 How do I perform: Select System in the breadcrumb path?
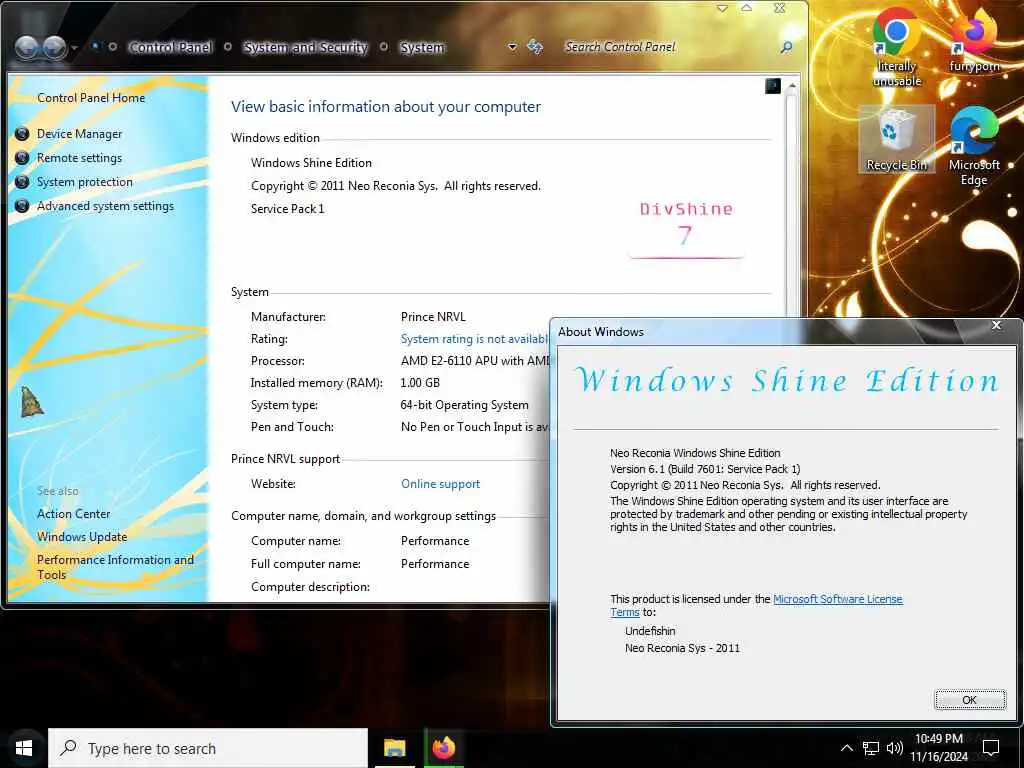coord(422,47)
